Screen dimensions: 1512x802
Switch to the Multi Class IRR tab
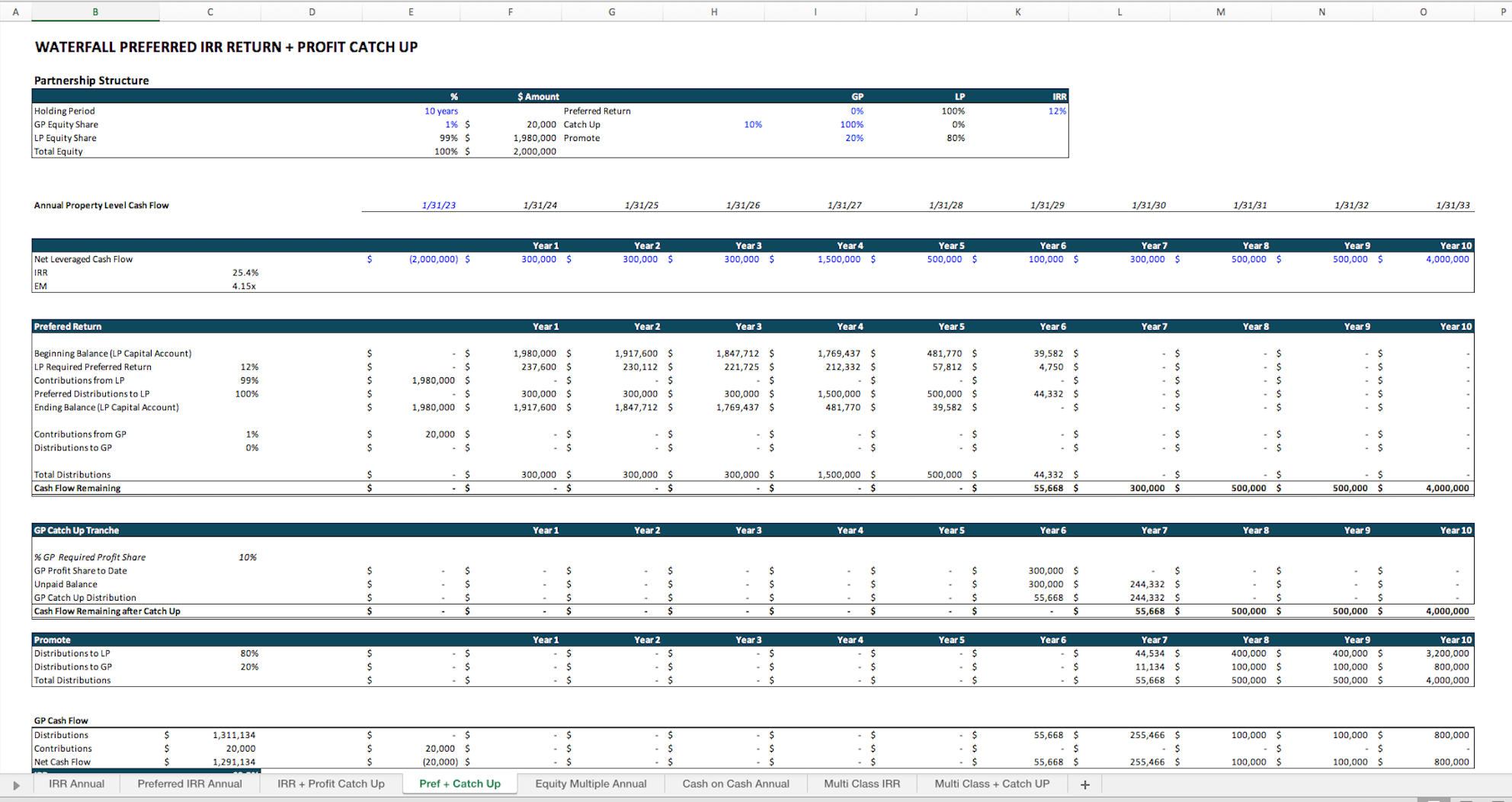(x=862, y=784)
